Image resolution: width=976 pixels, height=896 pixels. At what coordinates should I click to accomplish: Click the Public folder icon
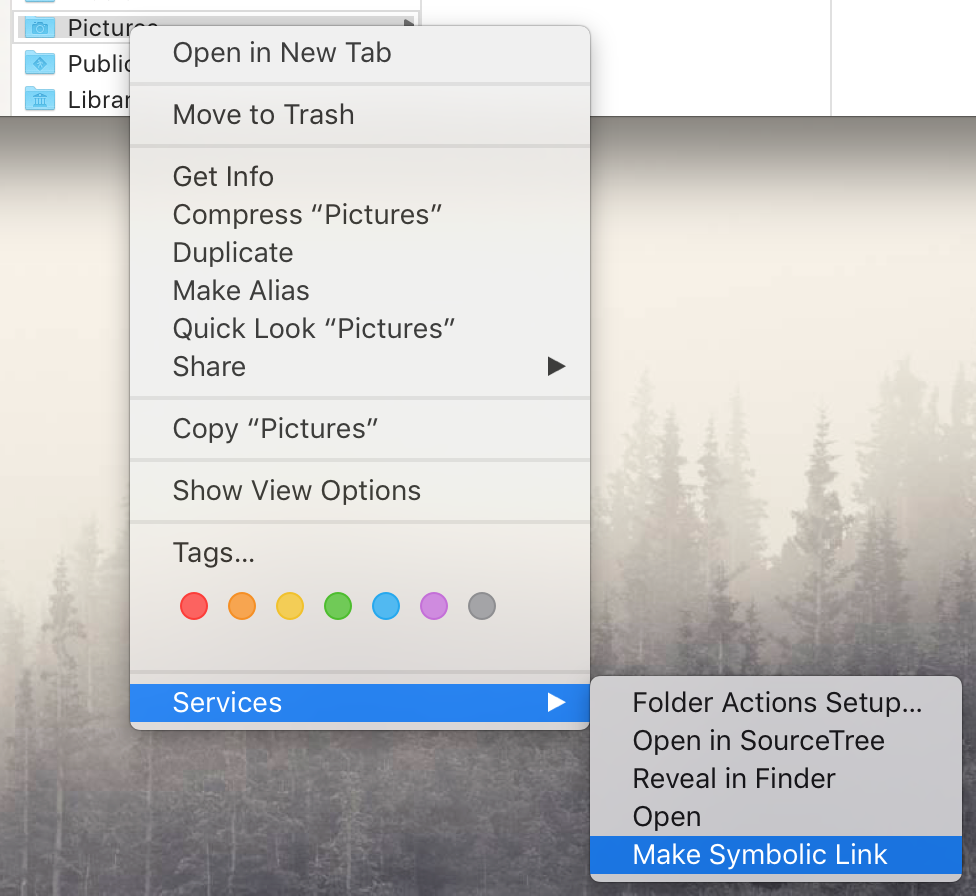40,64
